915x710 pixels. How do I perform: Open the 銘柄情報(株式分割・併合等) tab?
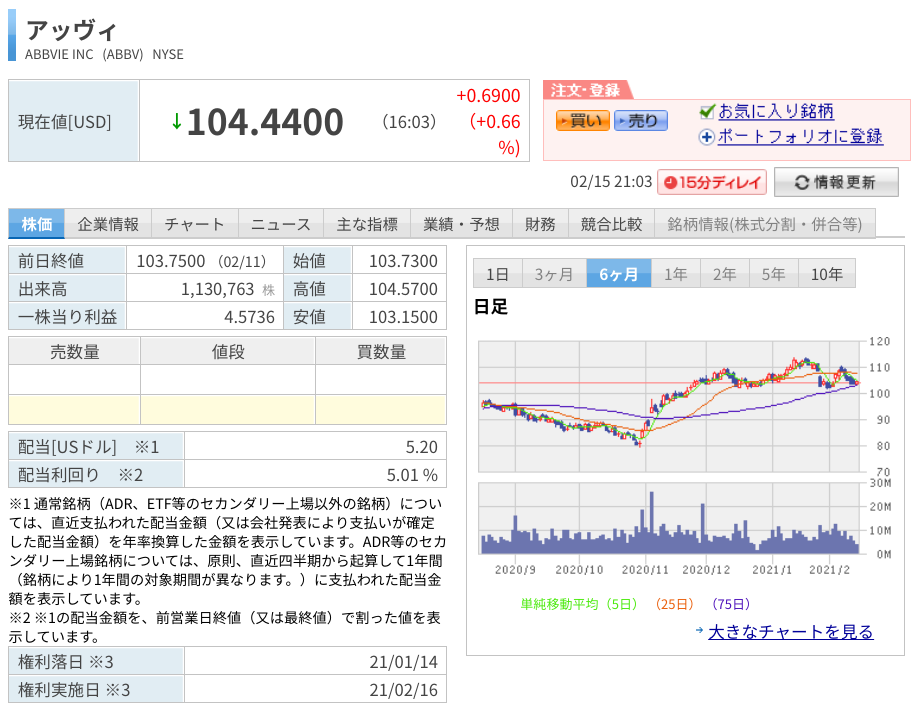(x=764, y=224)
